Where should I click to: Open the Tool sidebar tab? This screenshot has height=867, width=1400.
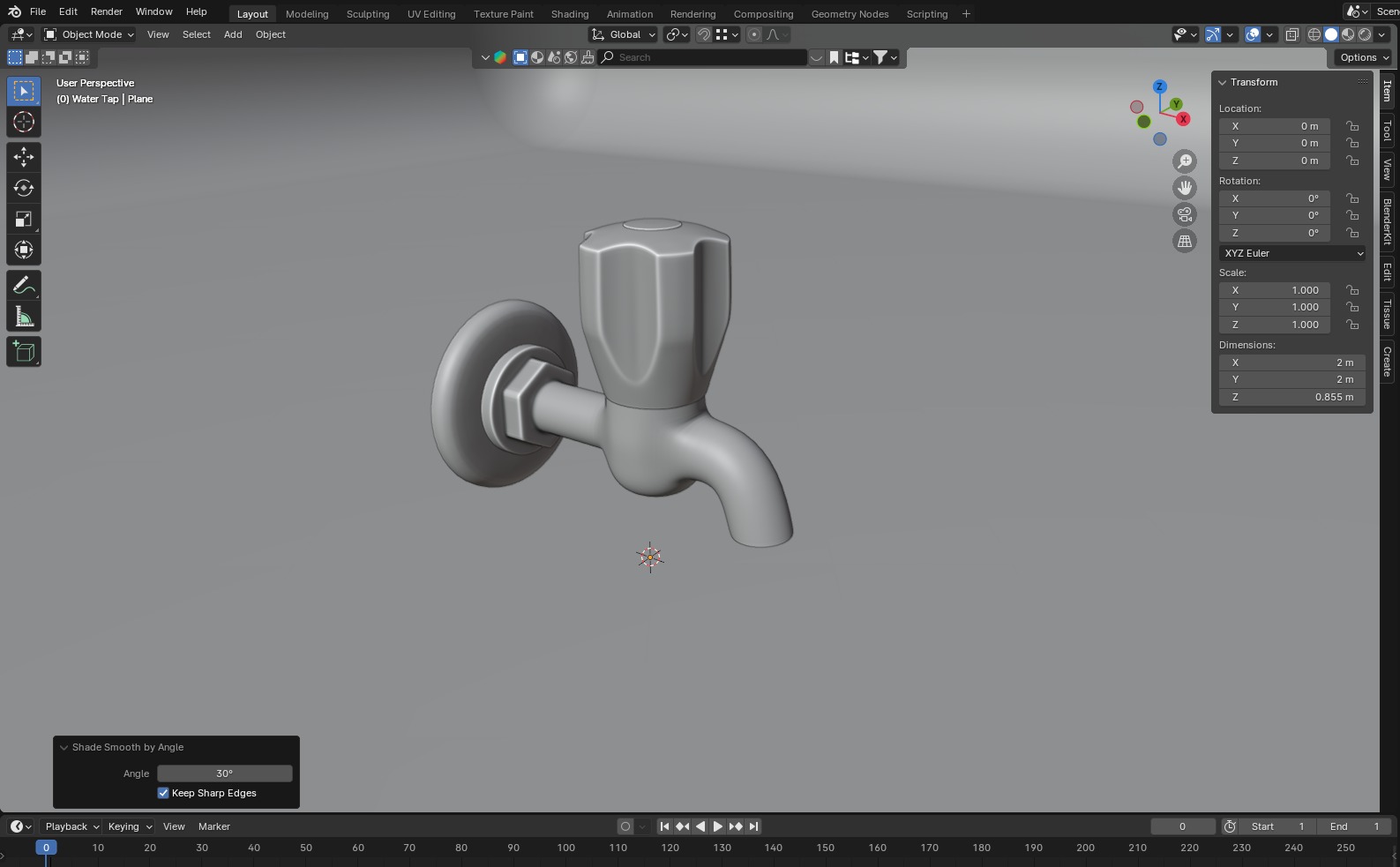(1388, 131)
